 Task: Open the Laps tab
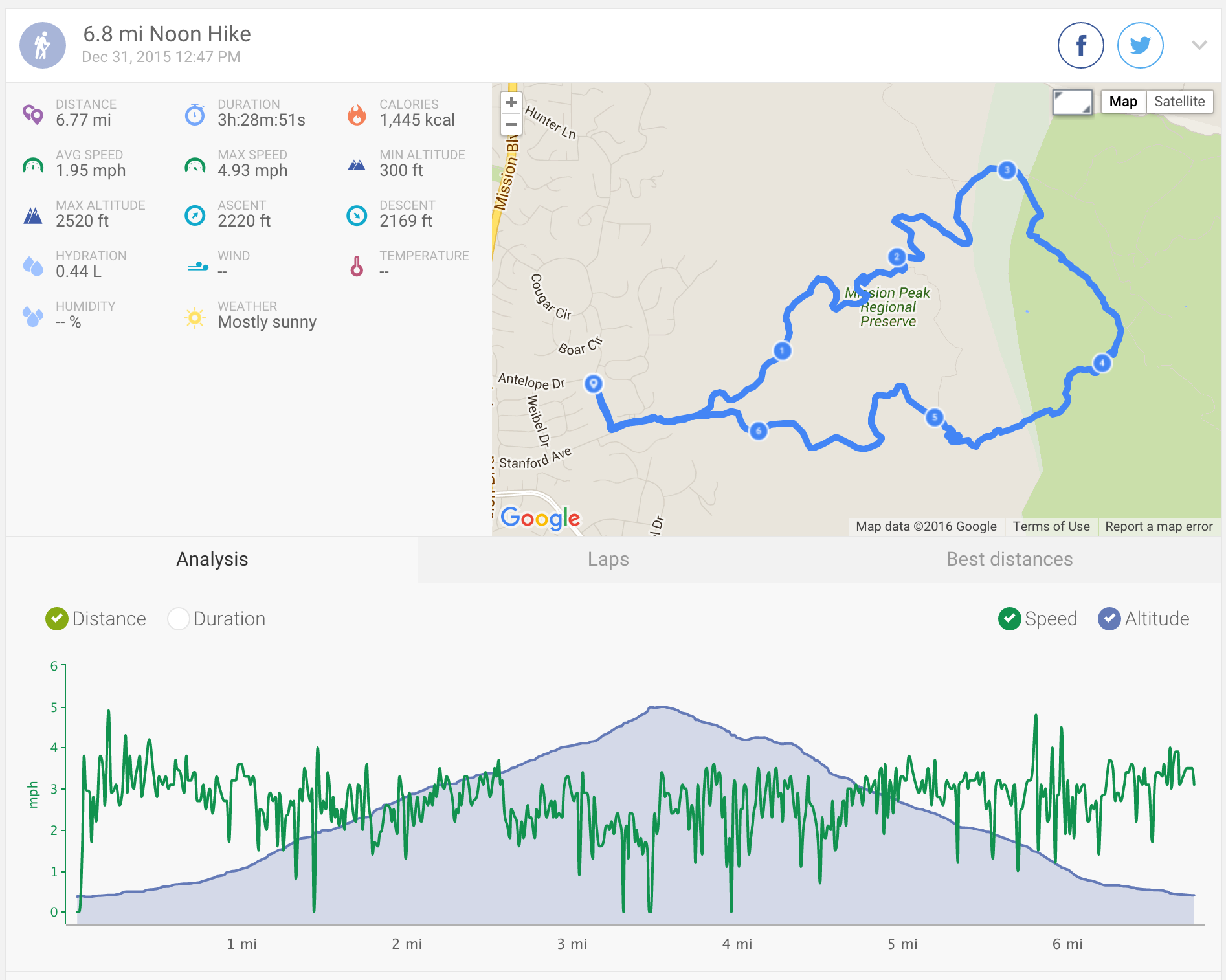608,559
